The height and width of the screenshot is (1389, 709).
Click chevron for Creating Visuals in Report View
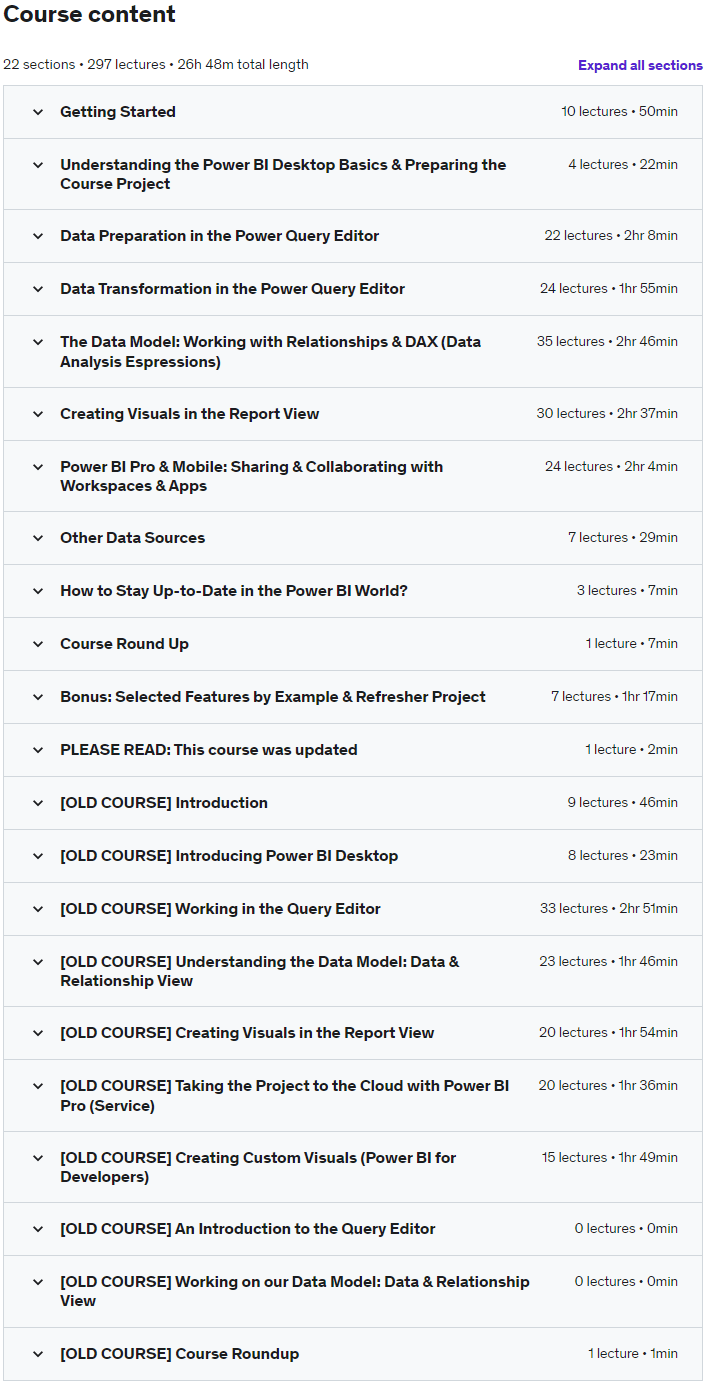[x=38, y=414]
